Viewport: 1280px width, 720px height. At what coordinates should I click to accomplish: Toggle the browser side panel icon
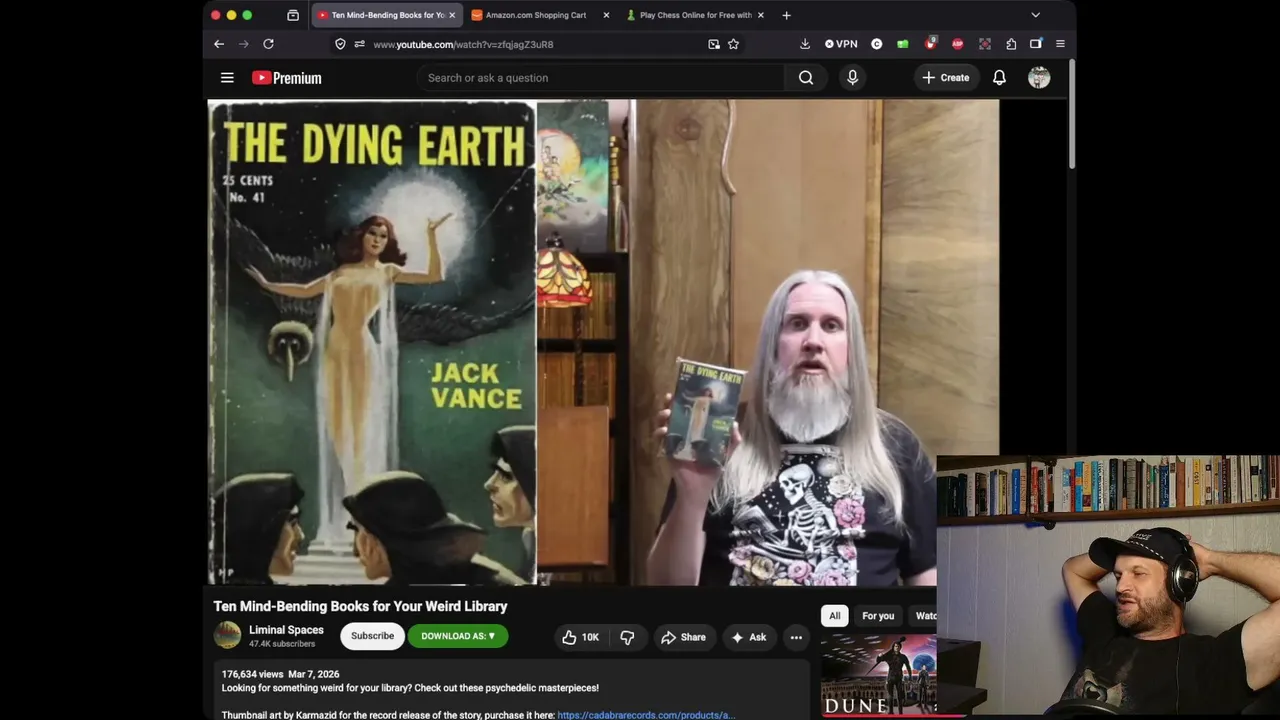pyautogui.click(x=1036, y=44)
